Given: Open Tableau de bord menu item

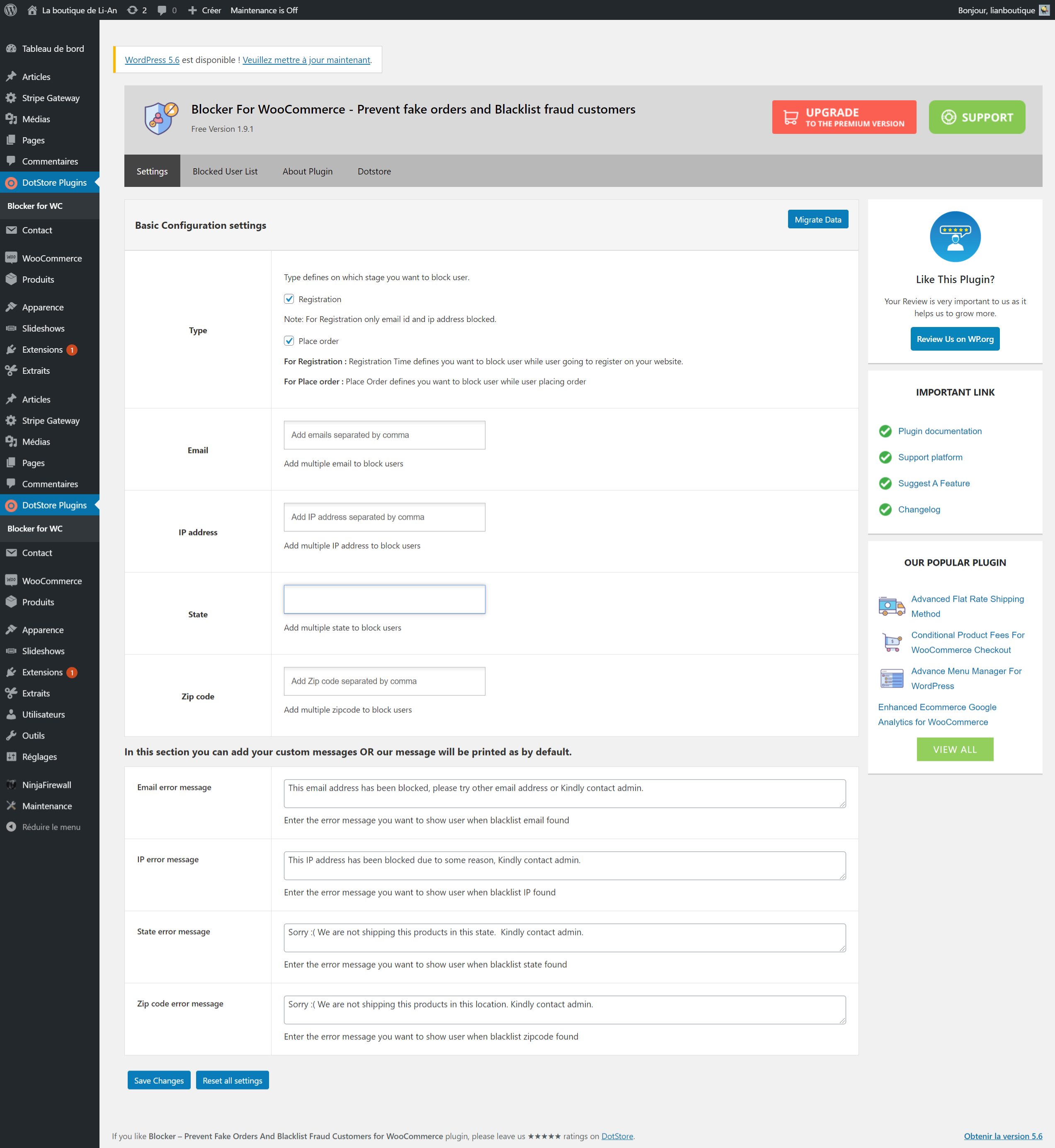Looking at the screenshot, I should point(50,48).
